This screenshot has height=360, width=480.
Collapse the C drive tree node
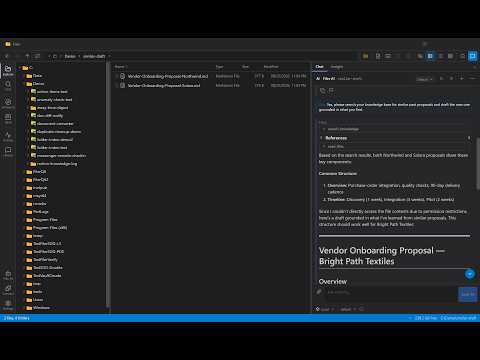(20, 68)
